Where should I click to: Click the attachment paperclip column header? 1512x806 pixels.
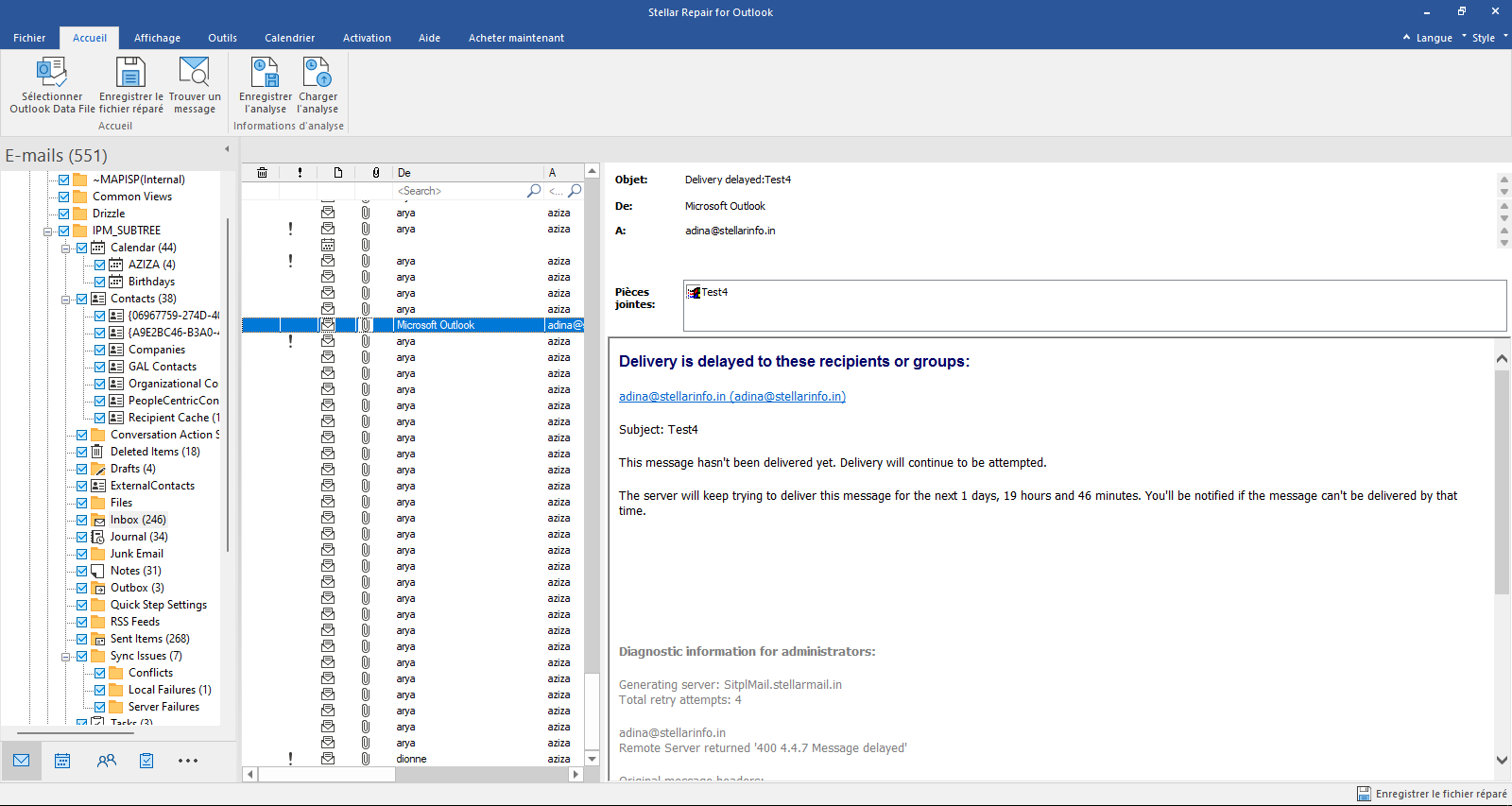tap(375, 173)
